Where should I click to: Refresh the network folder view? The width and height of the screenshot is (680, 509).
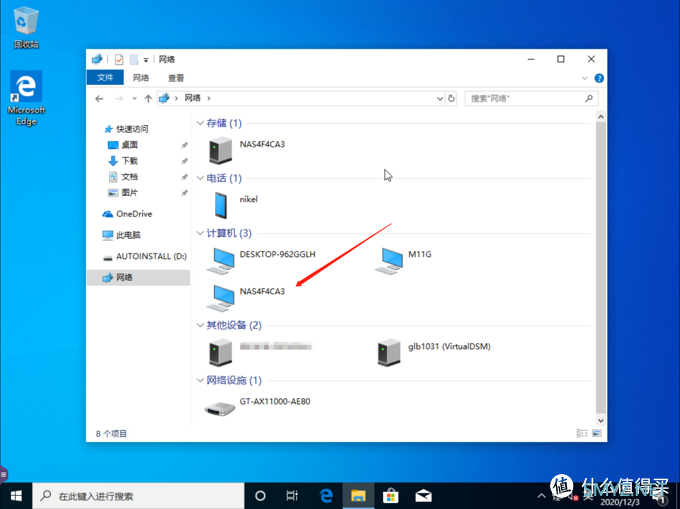click(x=451, y=98)
